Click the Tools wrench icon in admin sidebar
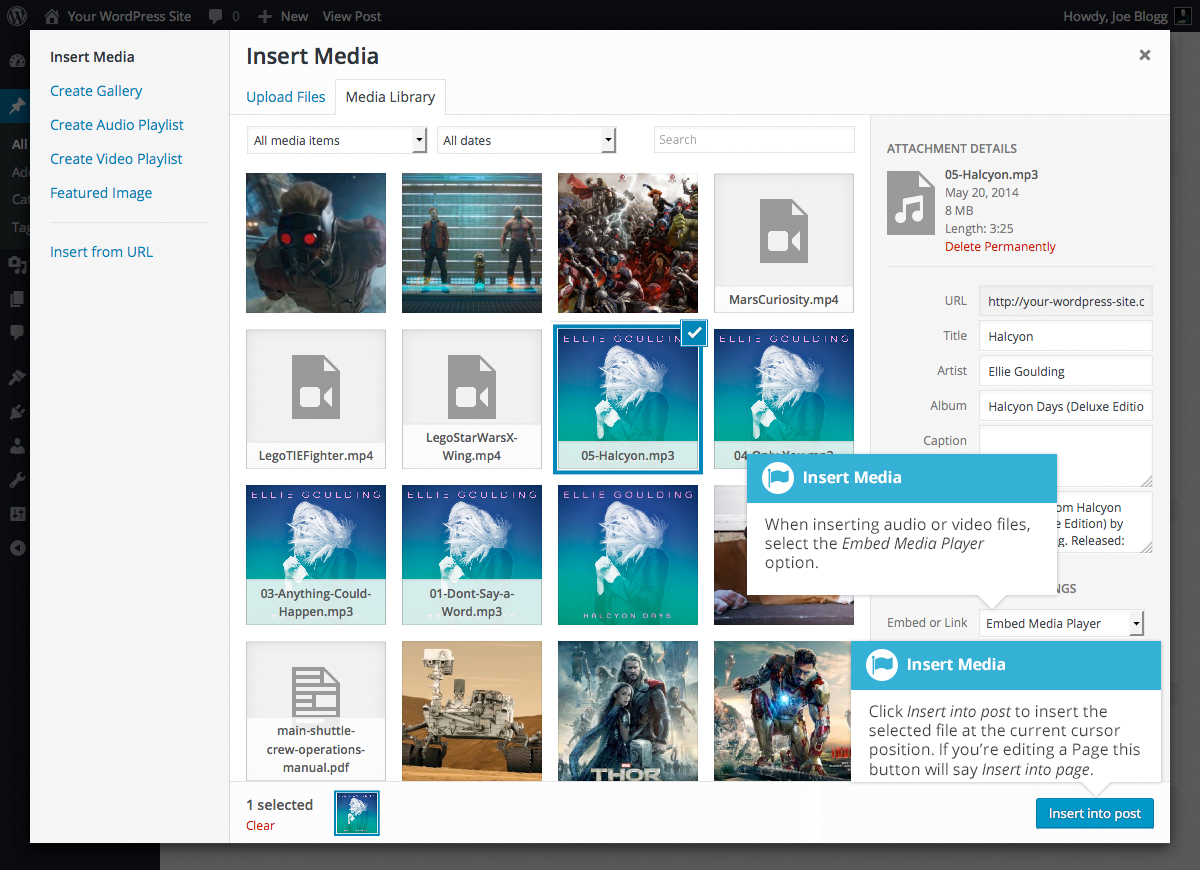The image size is (1200, 870). tap(17, 480)
